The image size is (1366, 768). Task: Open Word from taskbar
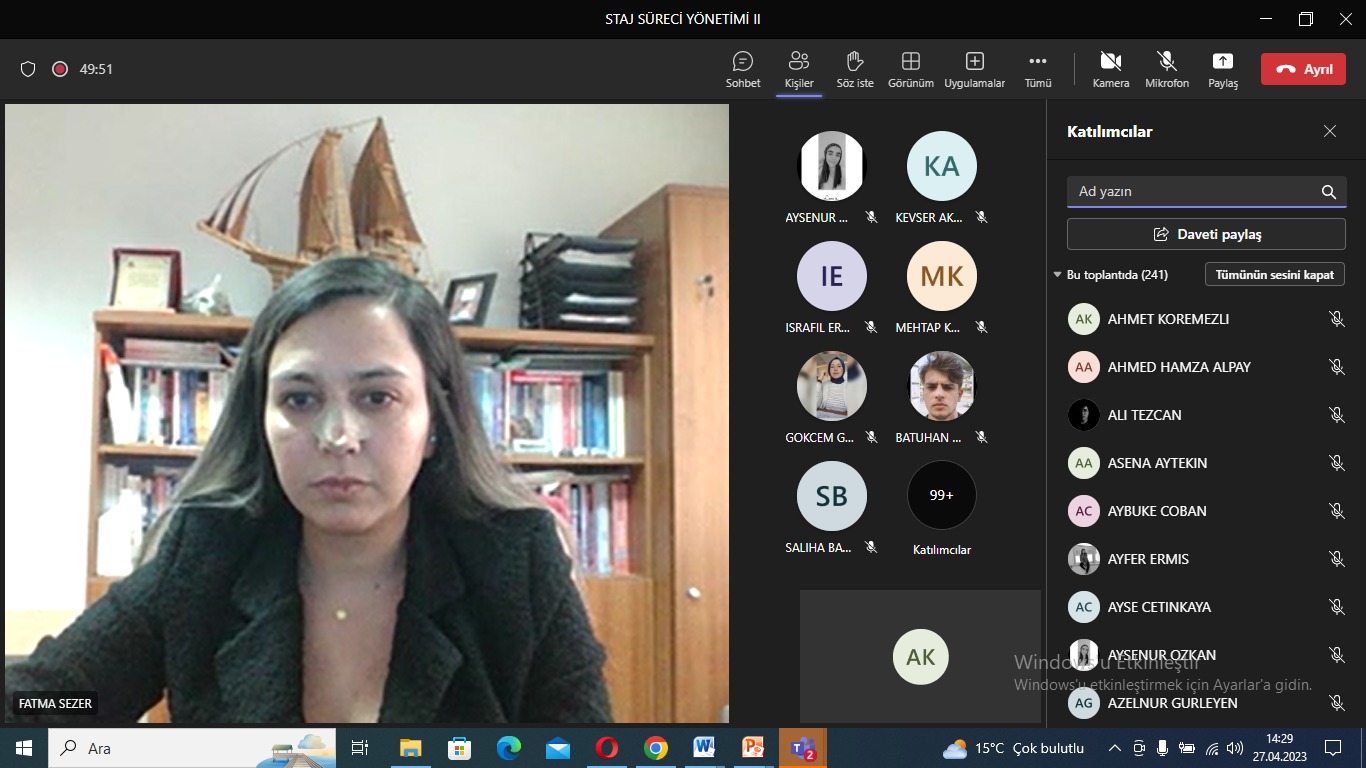(704, 748)
